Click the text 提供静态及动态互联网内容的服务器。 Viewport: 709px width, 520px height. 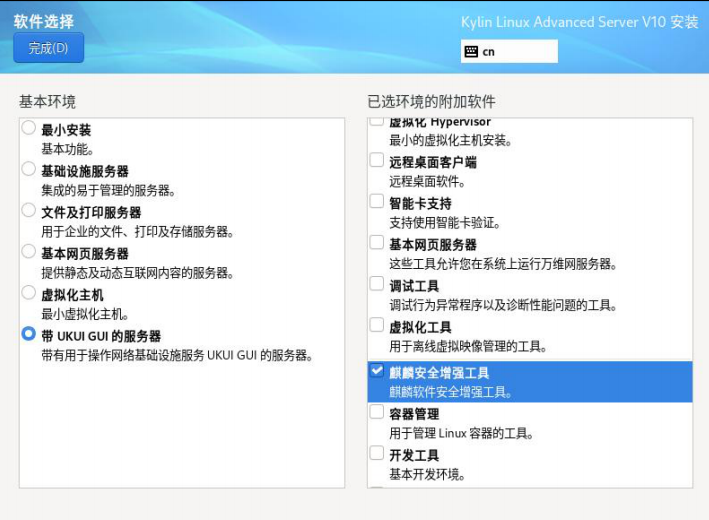point(137,273)
